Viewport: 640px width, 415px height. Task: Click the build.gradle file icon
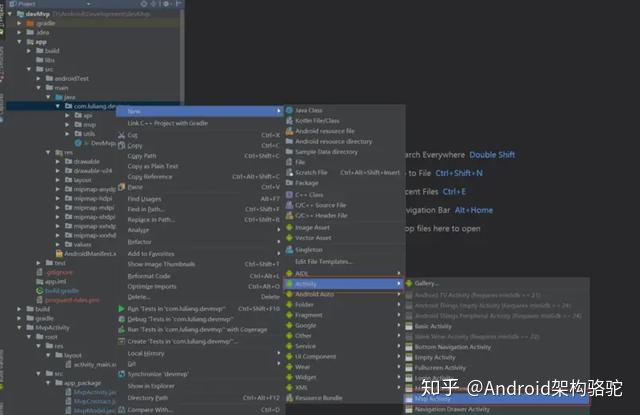click(40, 291)
